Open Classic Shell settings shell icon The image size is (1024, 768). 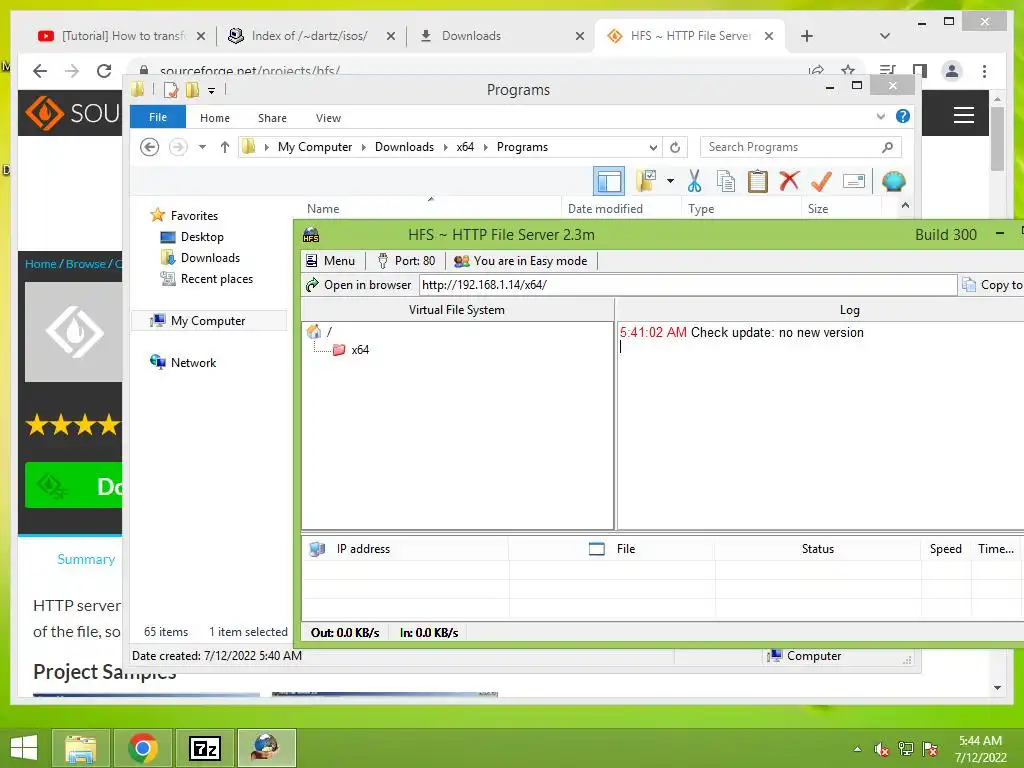pos(893,181)
